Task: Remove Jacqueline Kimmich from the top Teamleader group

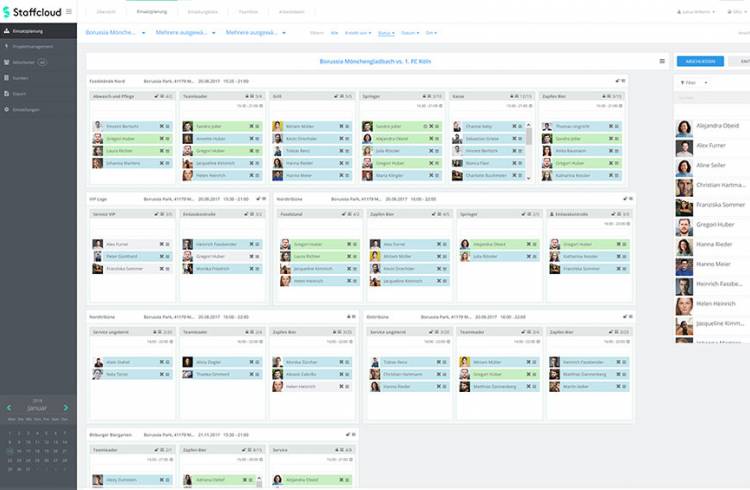Action: (x=251, y=163)
